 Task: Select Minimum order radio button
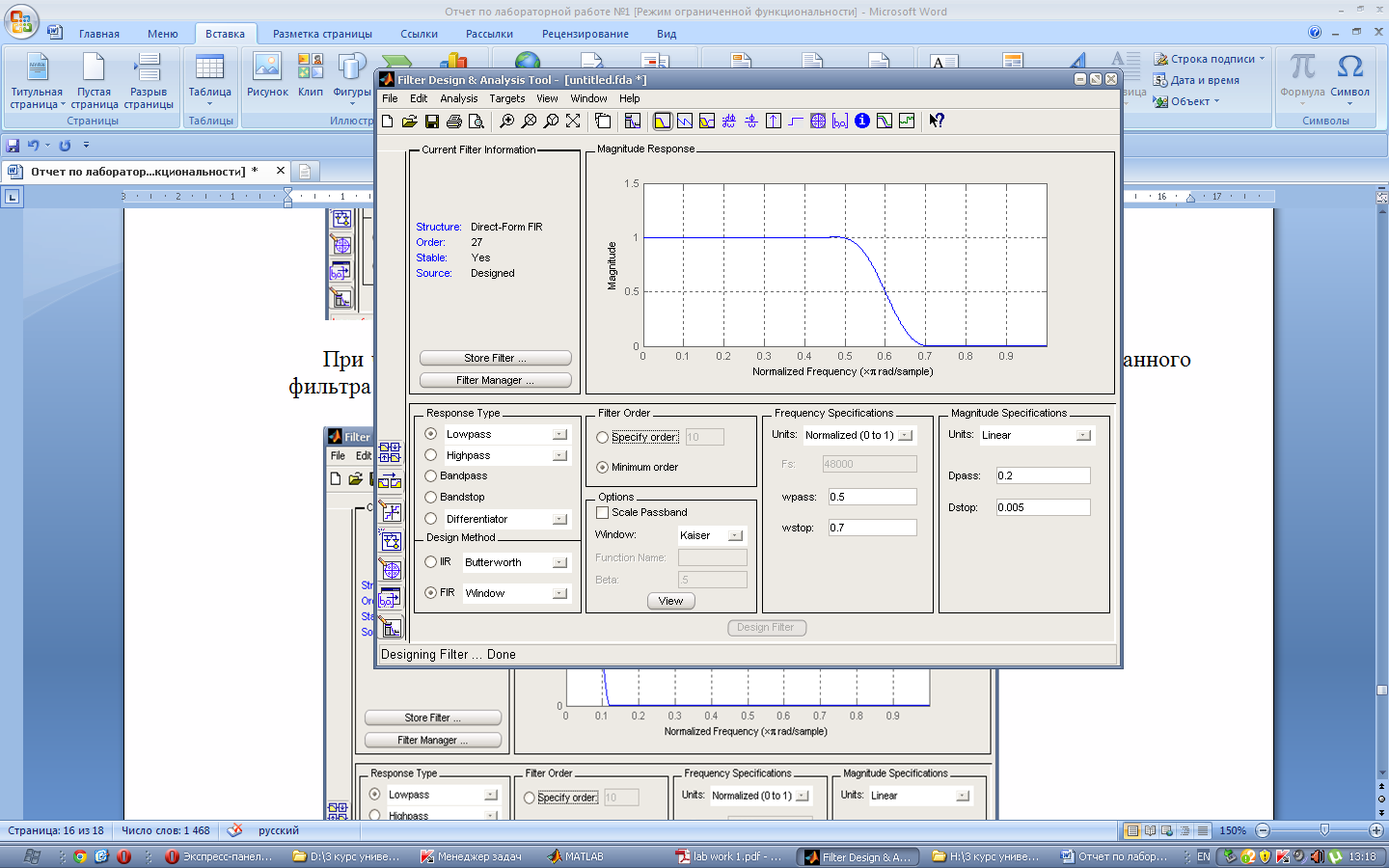coord(603,467)
